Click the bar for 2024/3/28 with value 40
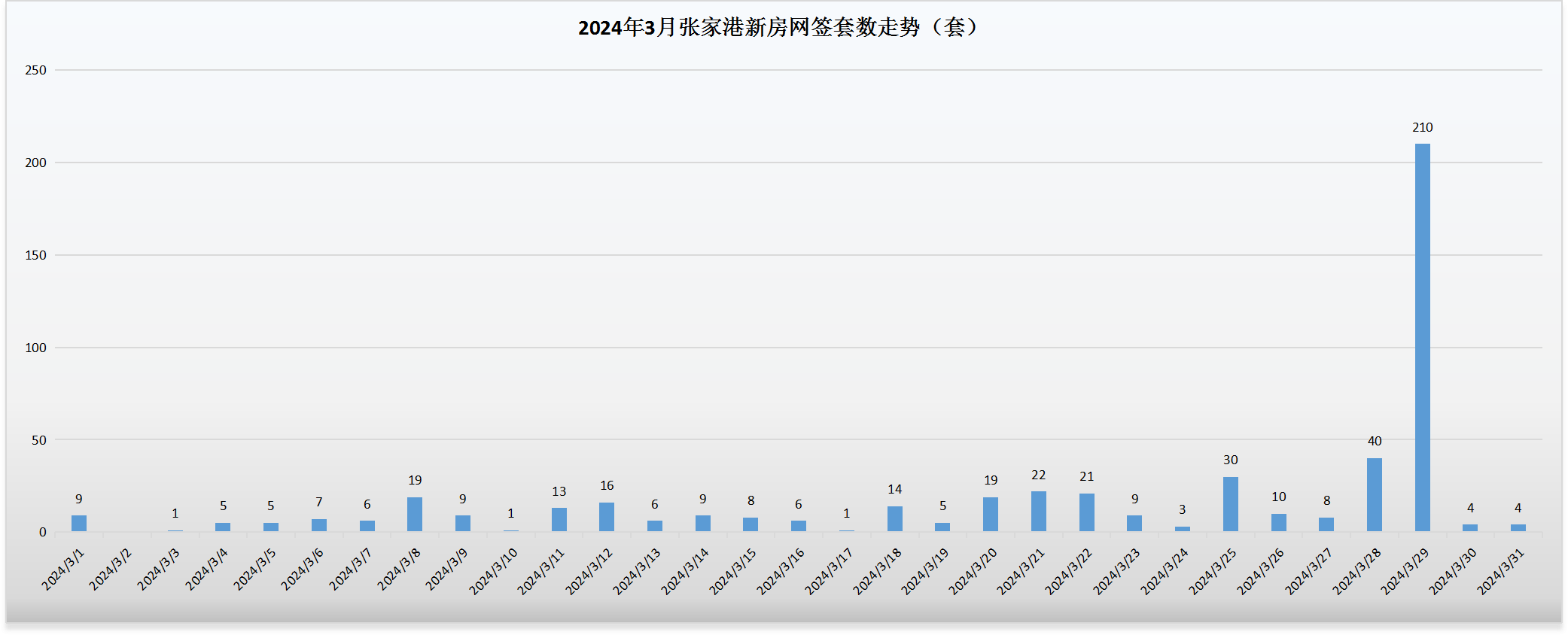 pyautogui.click(x=1375, y=495)
